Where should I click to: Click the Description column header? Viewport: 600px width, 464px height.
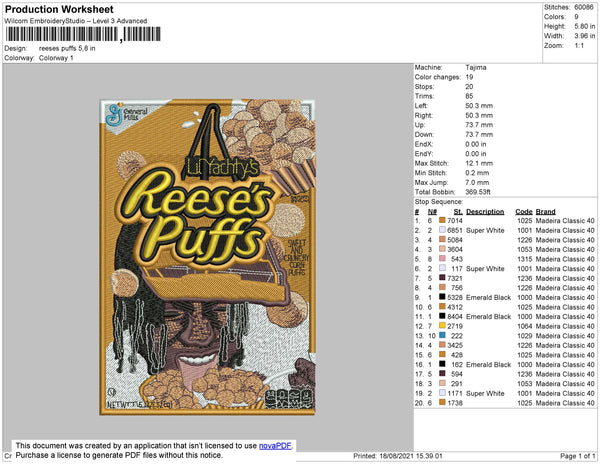pos(485,212)
